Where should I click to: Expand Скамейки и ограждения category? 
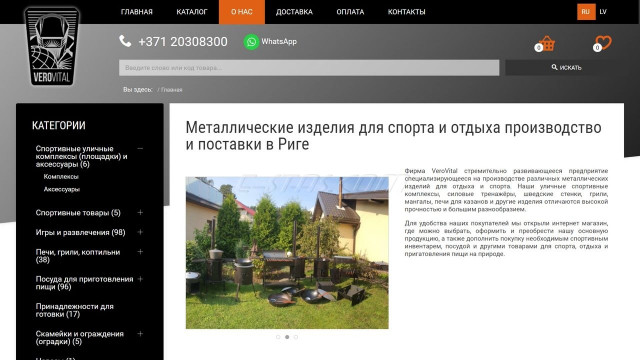(140, 334)
